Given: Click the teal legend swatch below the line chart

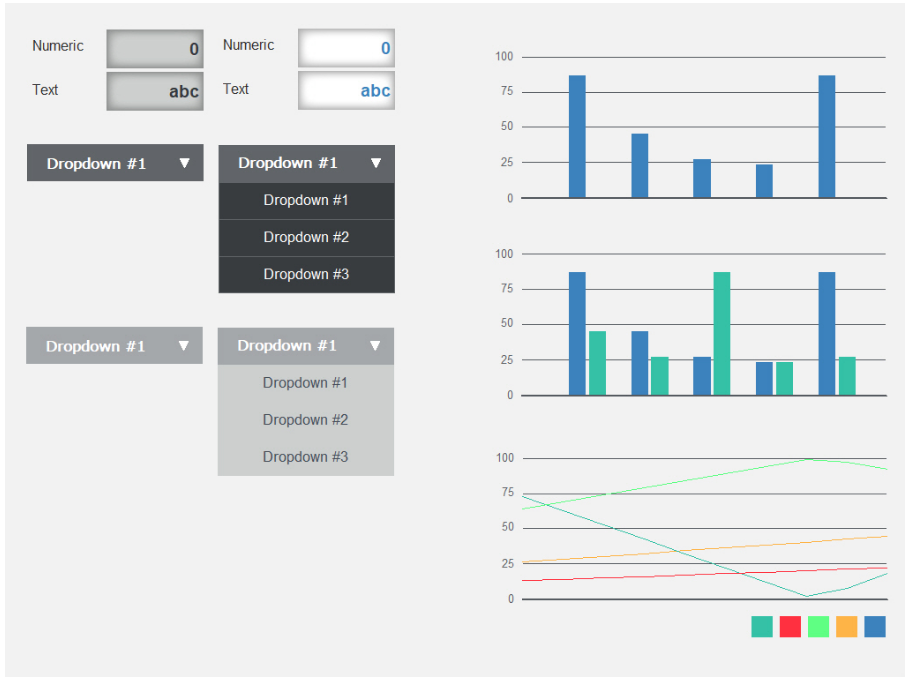Looking at the screenshot, I should pyautogui.click(x=760, y=626).
